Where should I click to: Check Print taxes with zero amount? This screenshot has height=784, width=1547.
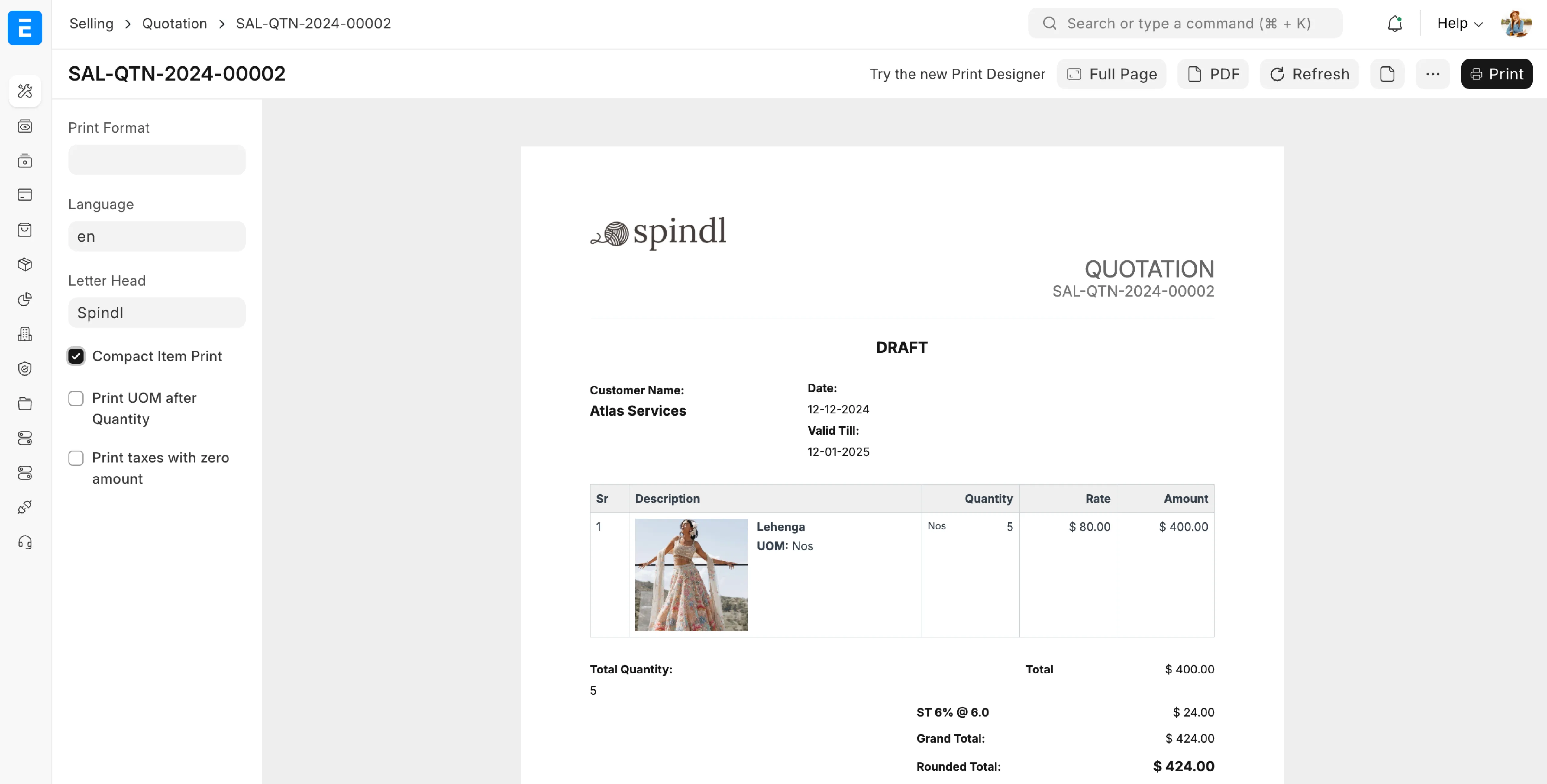[76, 458]
